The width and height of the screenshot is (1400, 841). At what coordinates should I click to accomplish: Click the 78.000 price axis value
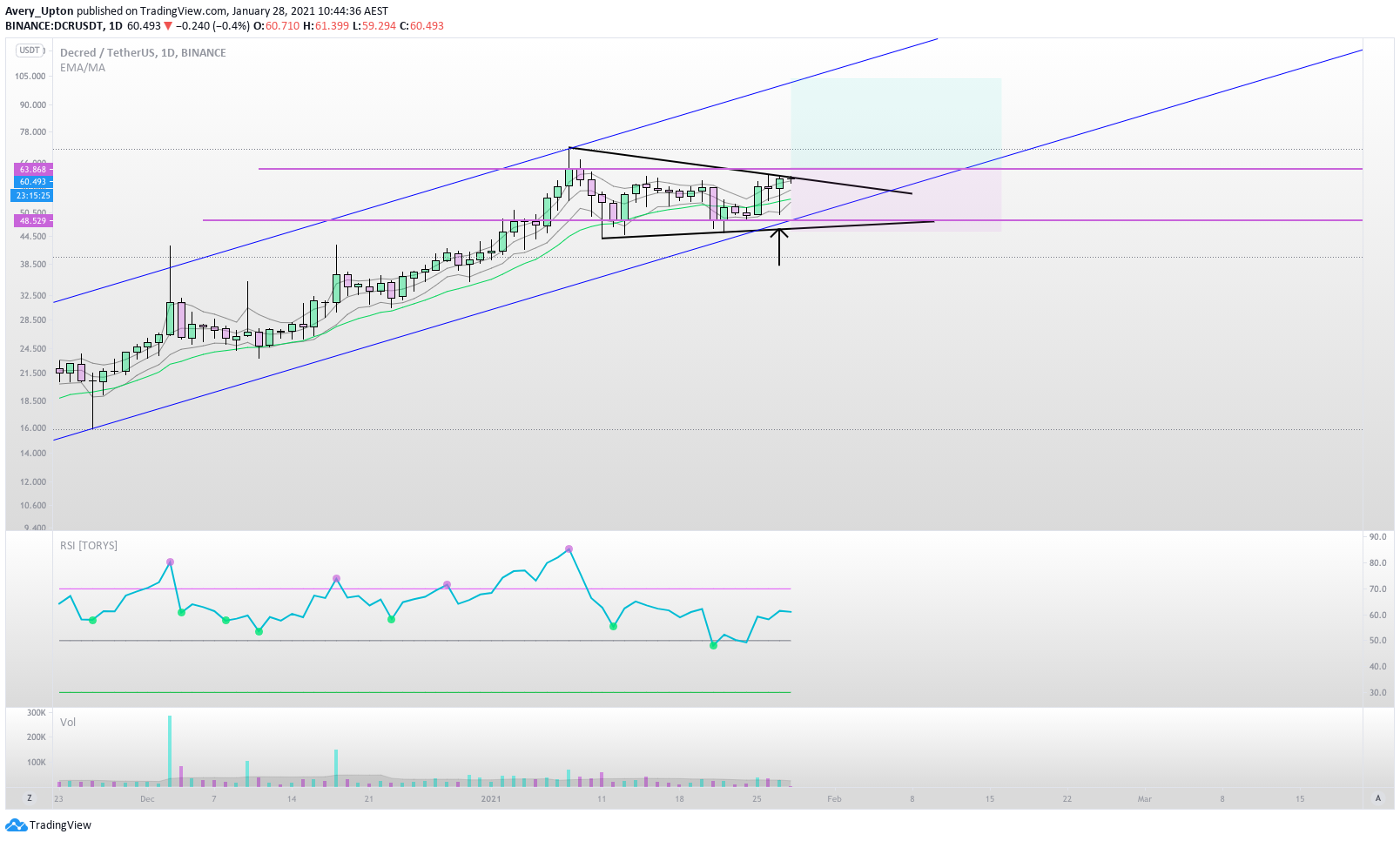33,132
